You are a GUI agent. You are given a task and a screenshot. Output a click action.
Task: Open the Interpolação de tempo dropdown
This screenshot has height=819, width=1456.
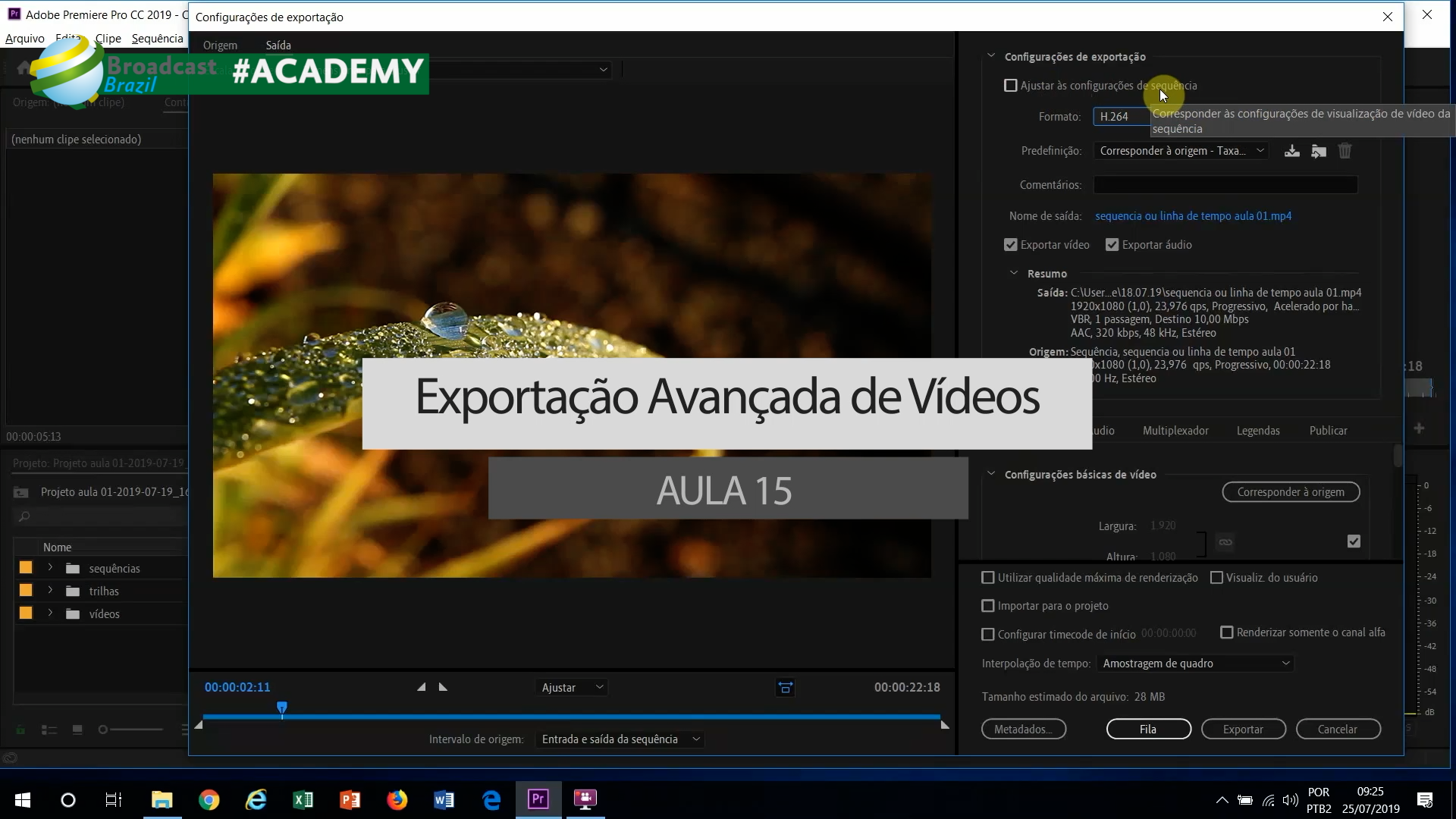(1195, 664)
